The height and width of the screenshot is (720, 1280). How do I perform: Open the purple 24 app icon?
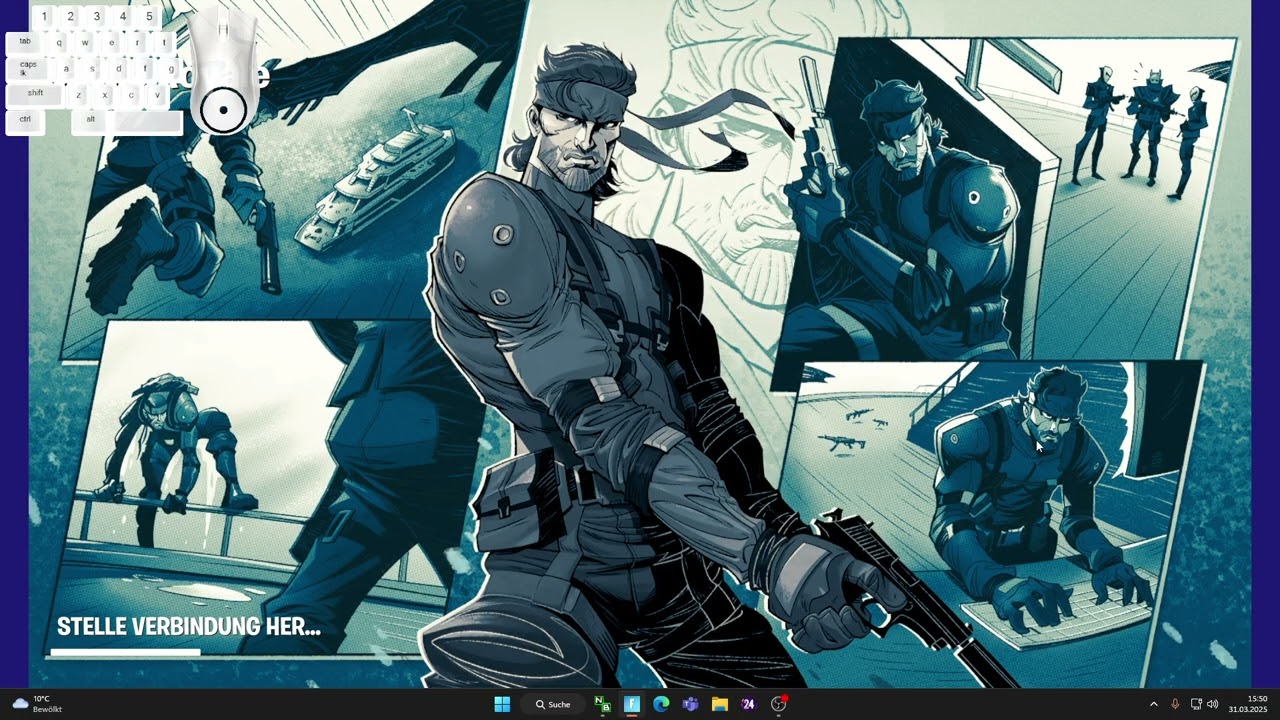tap(748, 704)
